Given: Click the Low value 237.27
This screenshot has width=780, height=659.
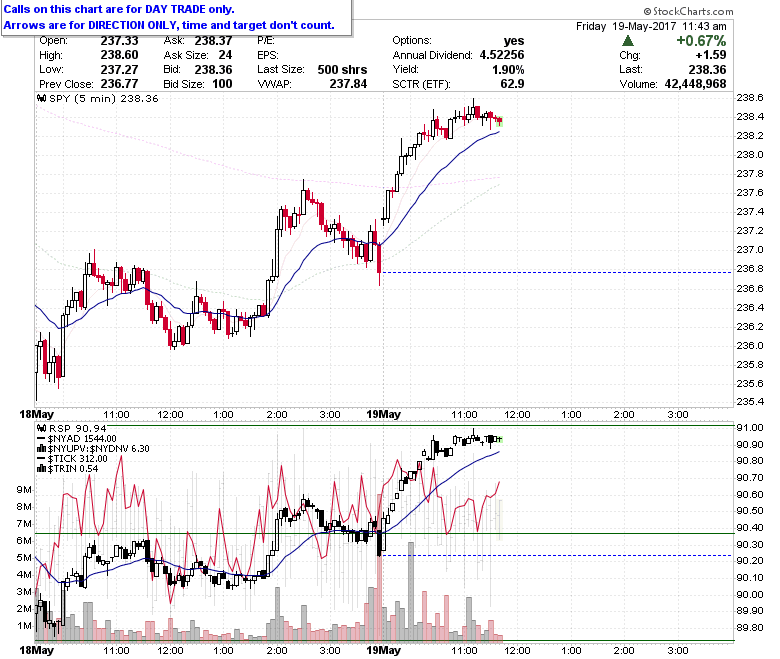Looking at the screenshot, I should point(119,70).
